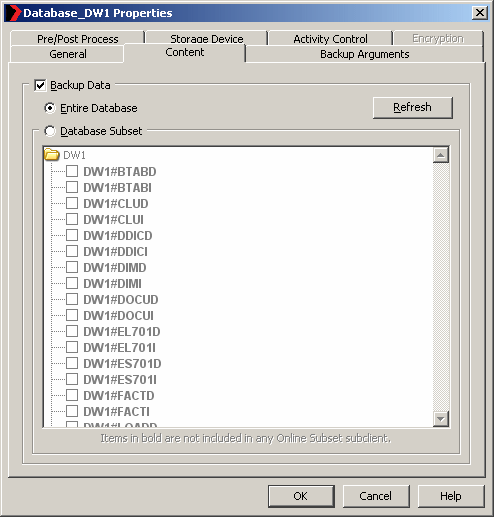494x517 pixels.
Task: Toggle the Backup Data checkbox
Action: (x=40, y=85)
